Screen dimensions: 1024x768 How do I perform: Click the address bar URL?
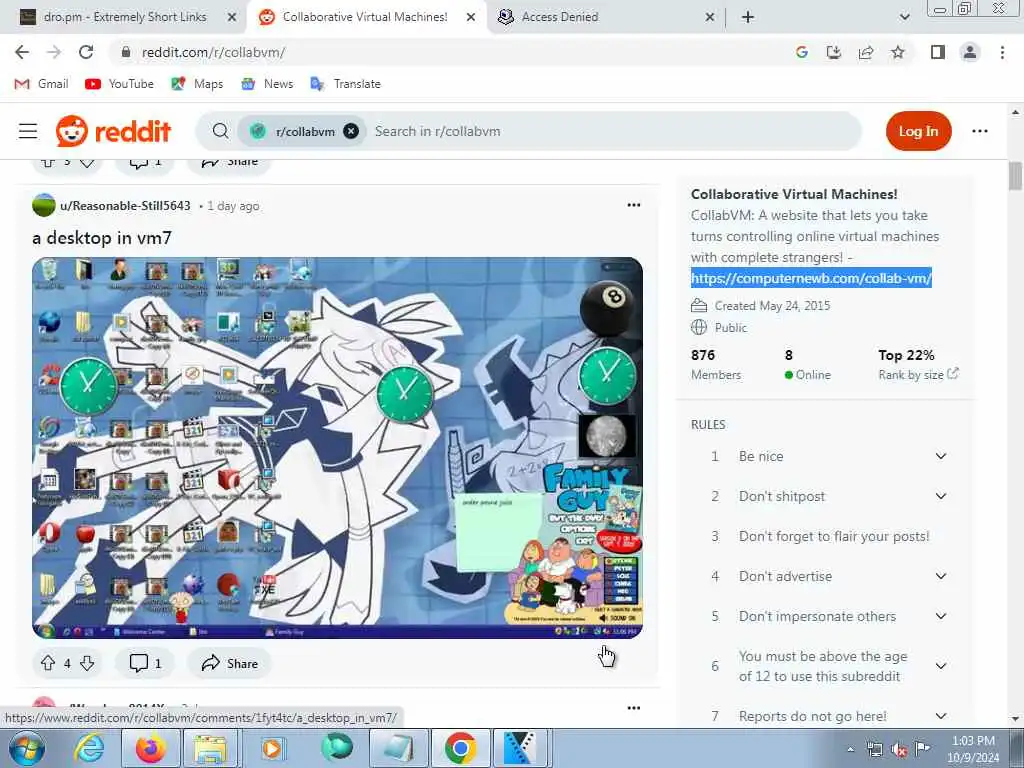pyautogui.click(x=214, y=52)
